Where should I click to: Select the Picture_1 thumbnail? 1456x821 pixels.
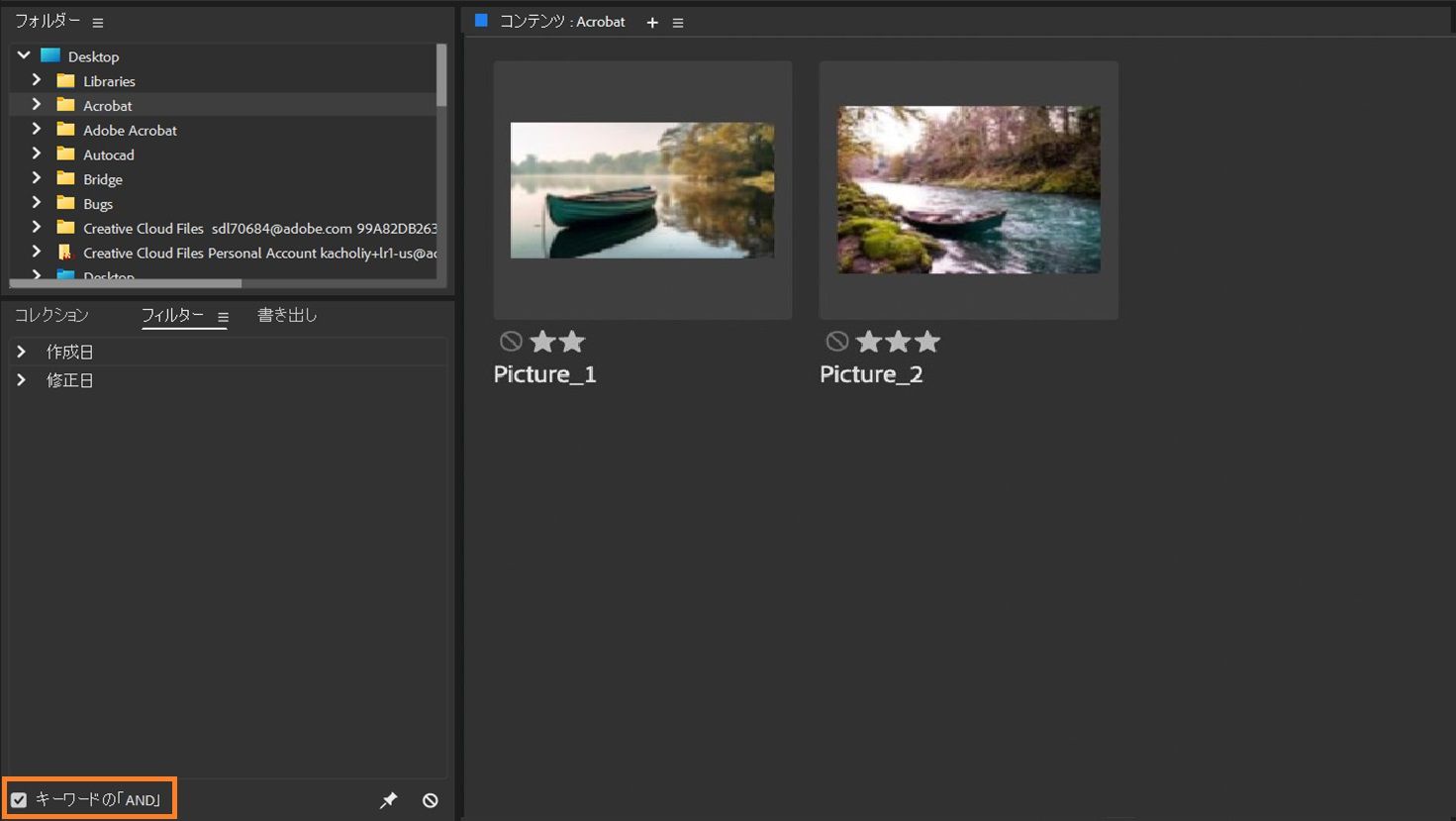642,190
